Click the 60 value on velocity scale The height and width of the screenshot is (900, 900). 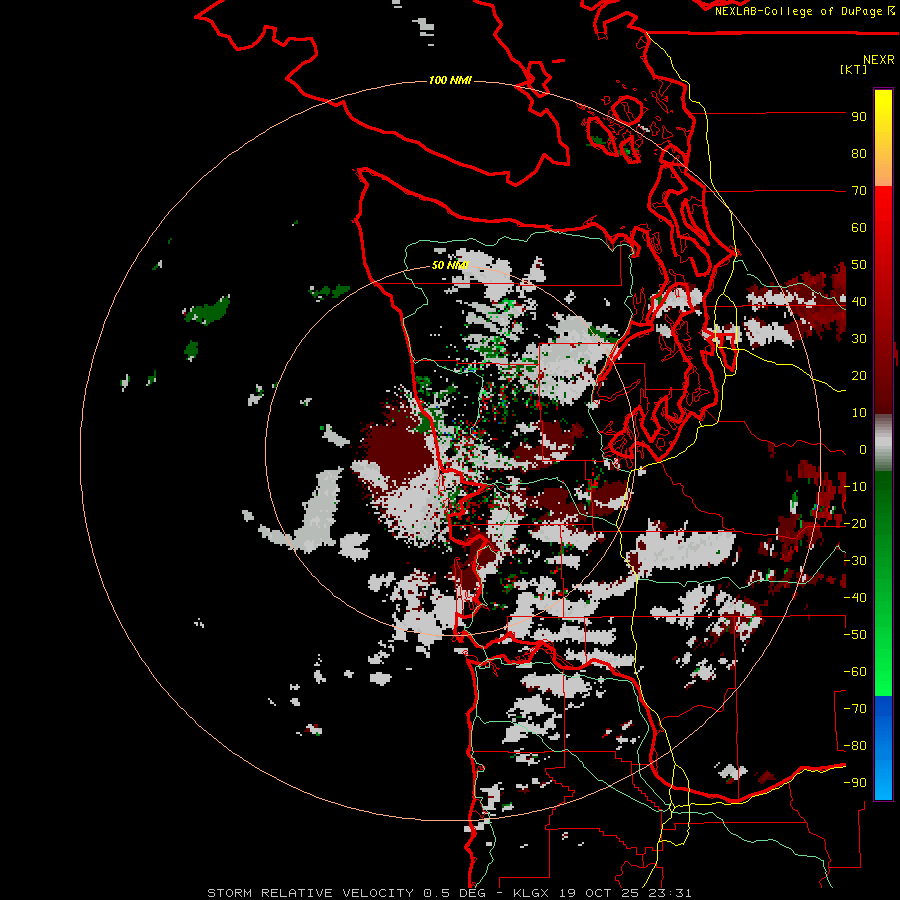(859, 228)
